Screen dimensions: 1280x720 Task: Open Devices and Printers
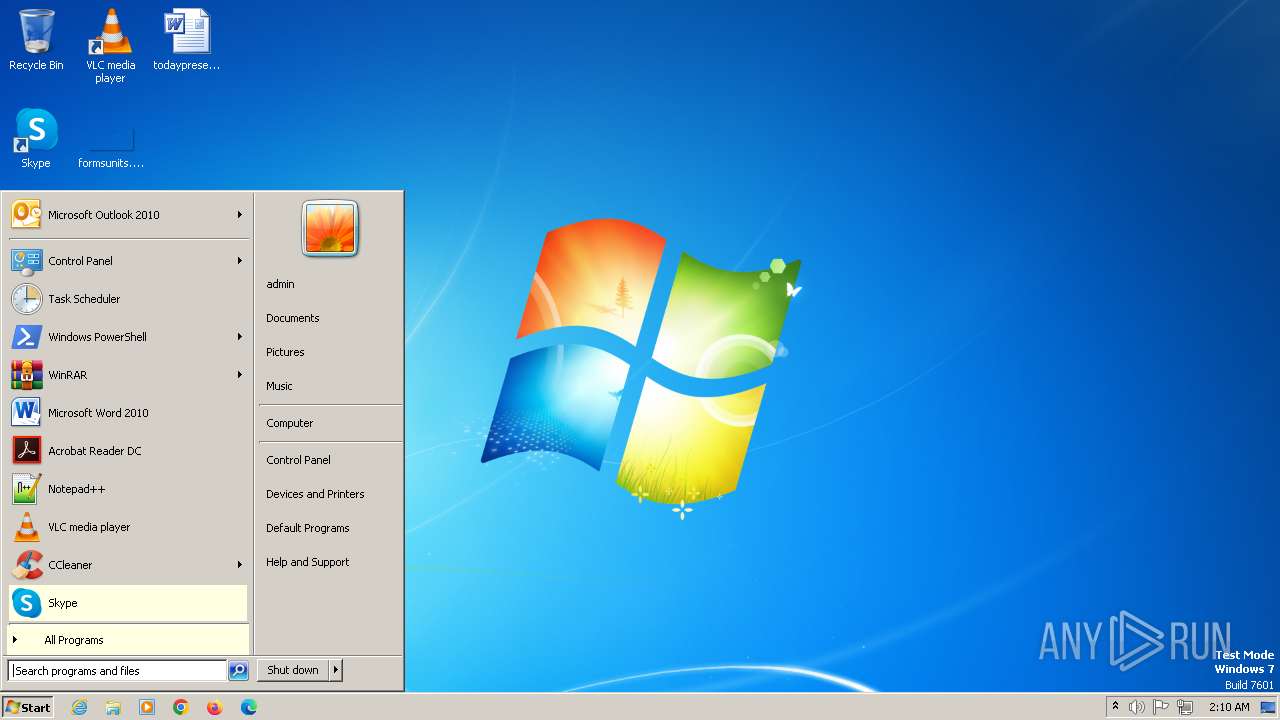(315, 494)
